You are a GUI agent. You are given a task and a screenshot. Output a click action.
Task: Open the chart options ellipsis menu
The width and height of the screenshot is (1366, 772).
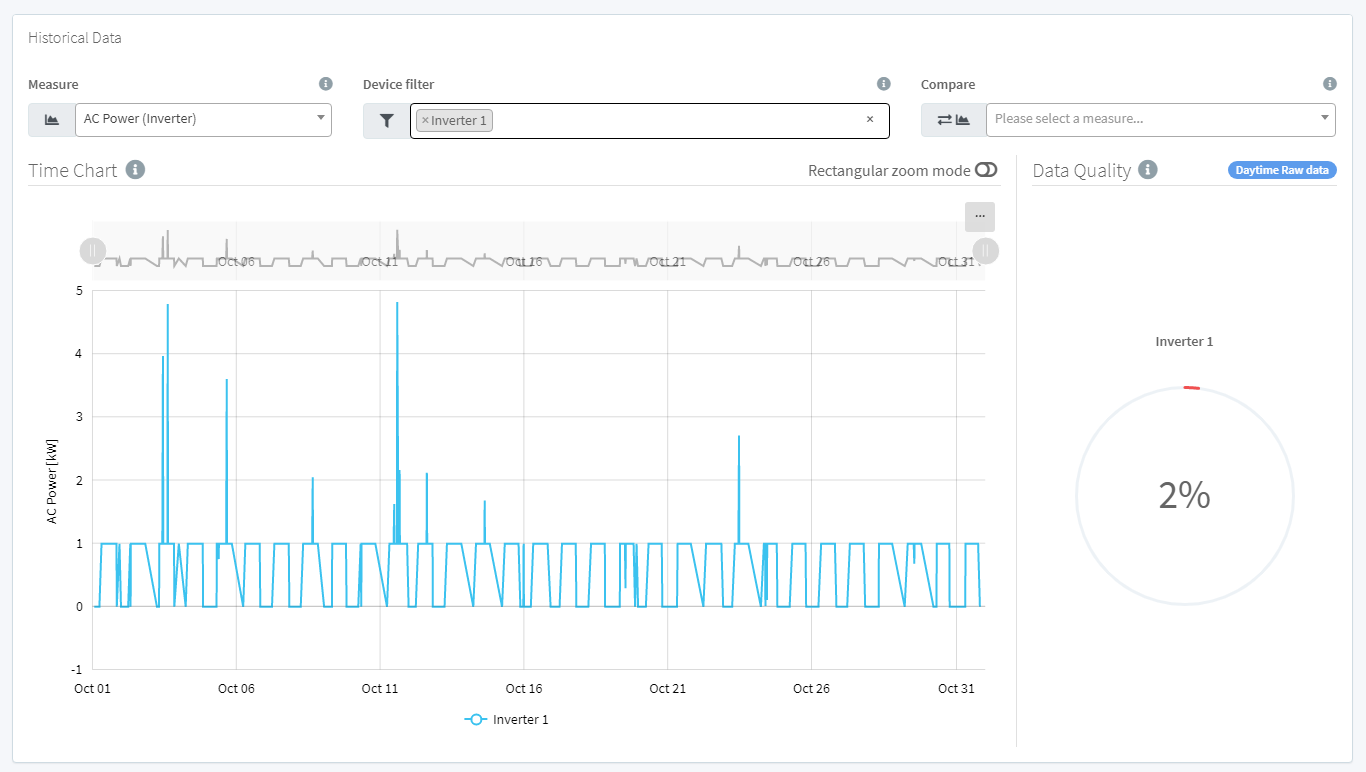979,216
